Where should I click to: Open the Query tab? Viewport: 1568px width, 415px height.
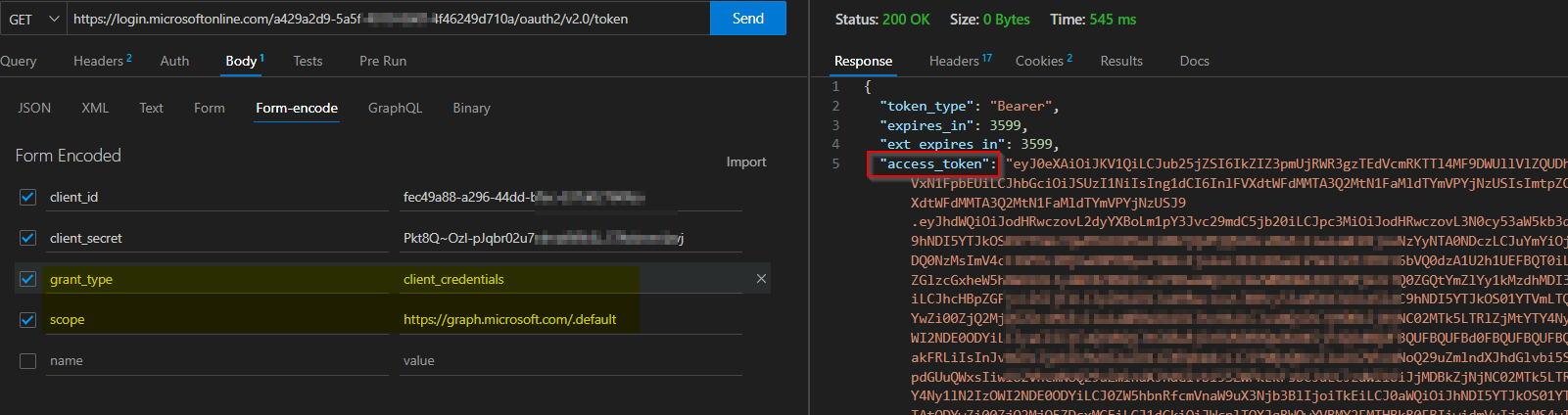point(19,61)
